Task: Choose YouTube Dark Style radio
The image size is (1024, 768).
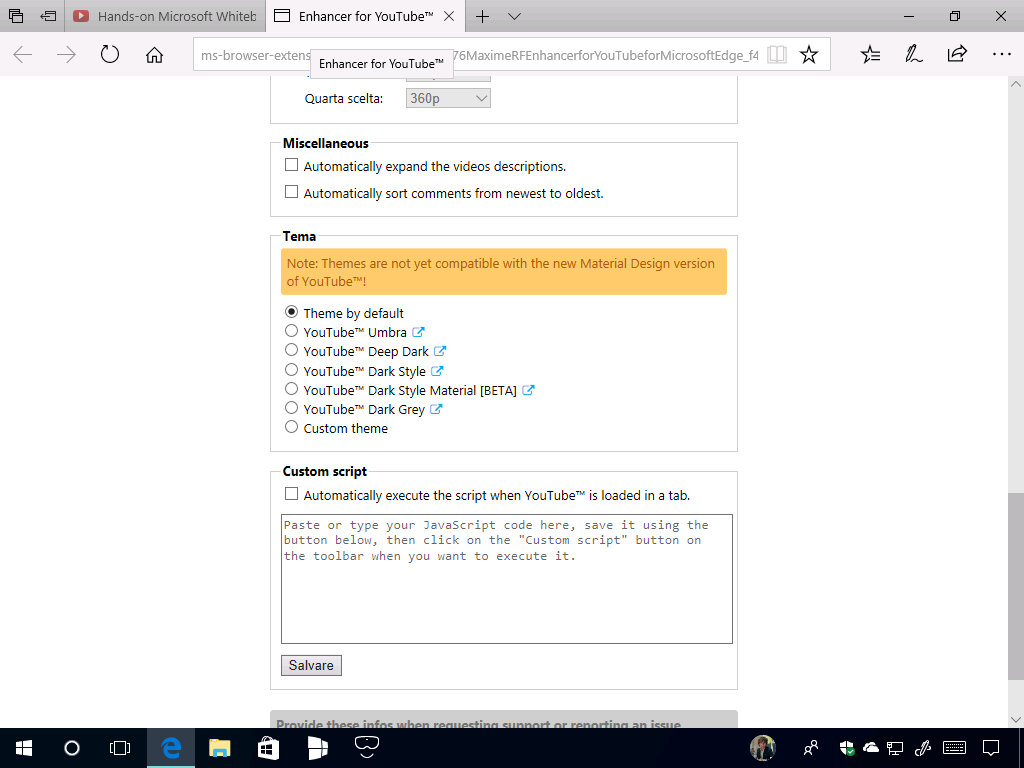Action: point(291,370)
